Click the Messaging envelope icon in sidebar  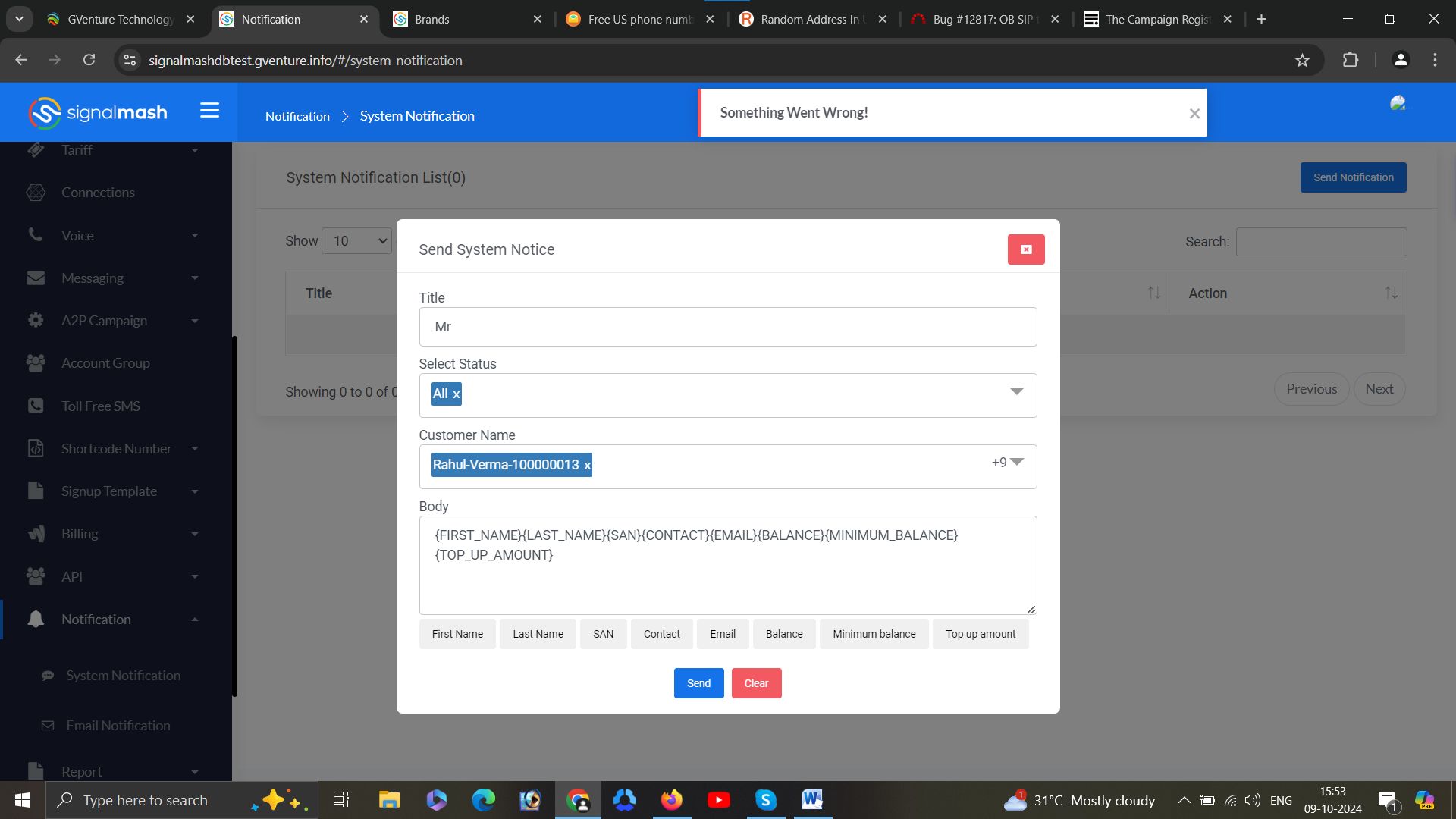tap(36, 278)
